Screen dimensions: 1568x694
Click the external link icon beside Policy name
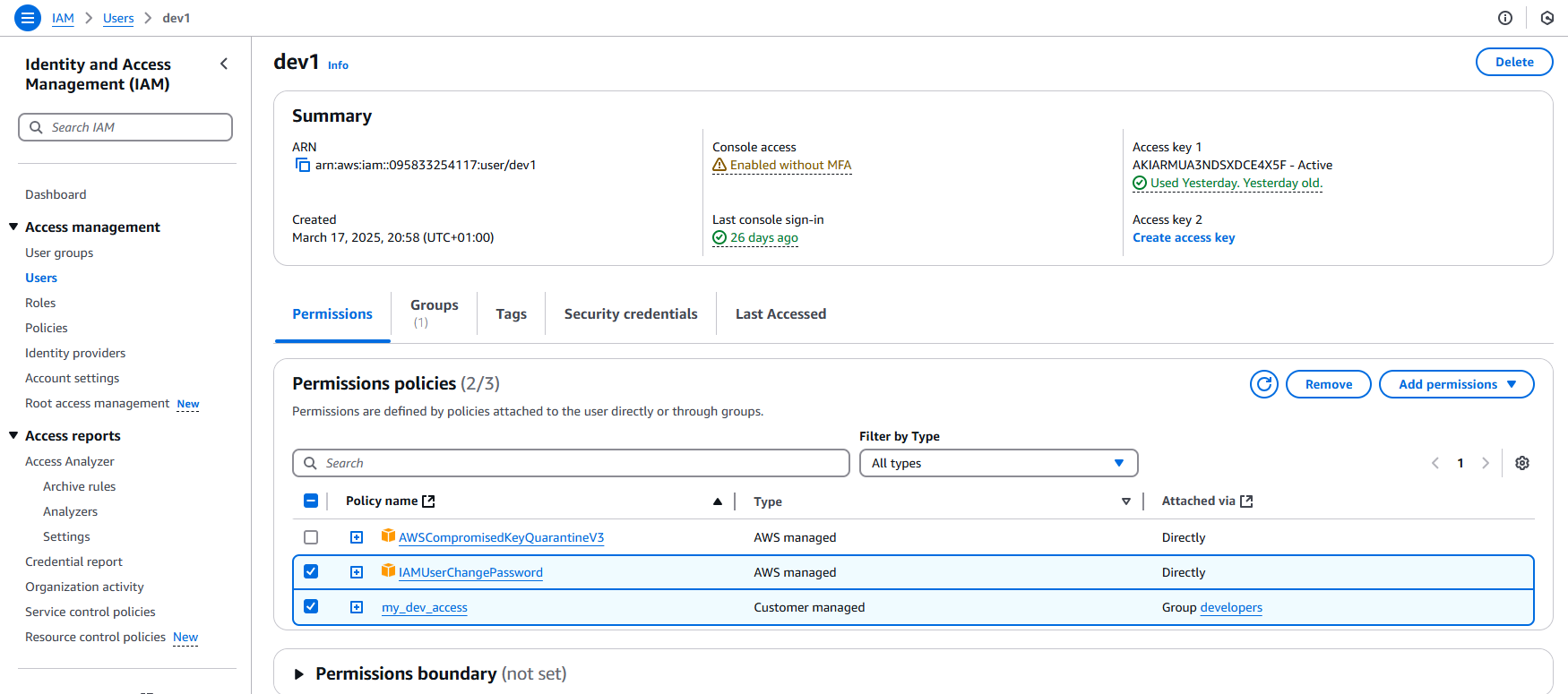click(428, 501)
